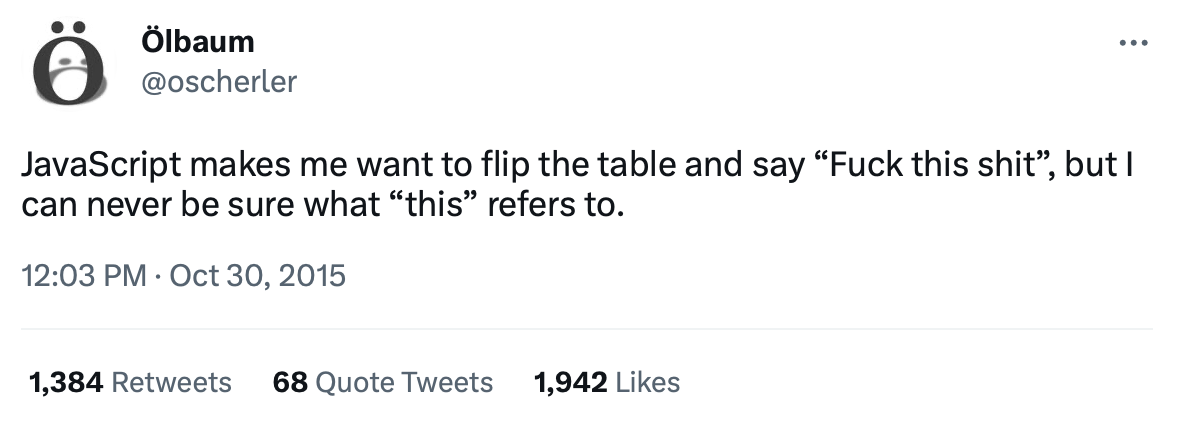The width and height of the screenshot is (1184, 432).
Task: Show the "Likes" label list
Action: (x=647, y=382)
